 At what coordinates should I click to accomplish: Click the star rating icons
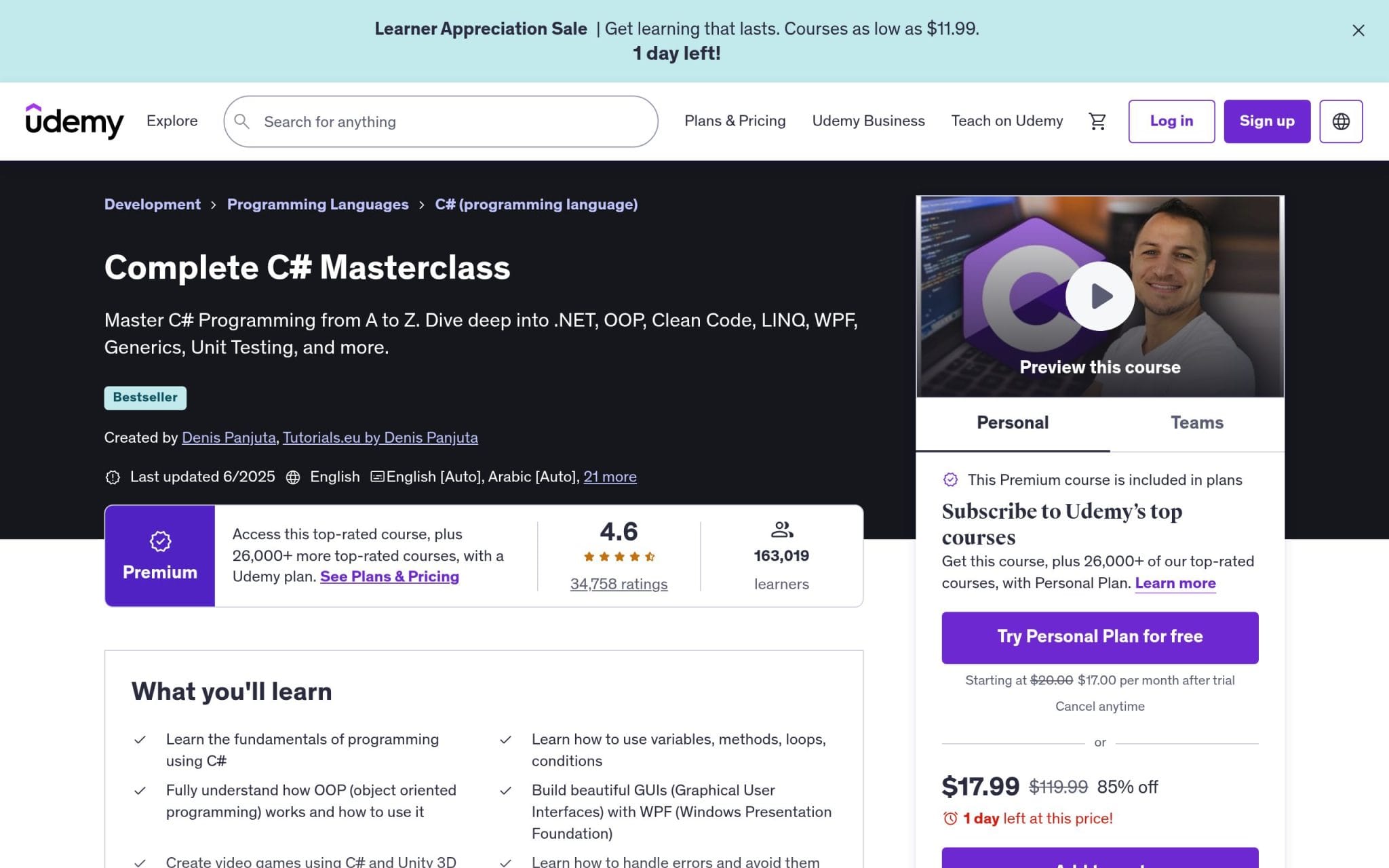click(x=619, y=557)
